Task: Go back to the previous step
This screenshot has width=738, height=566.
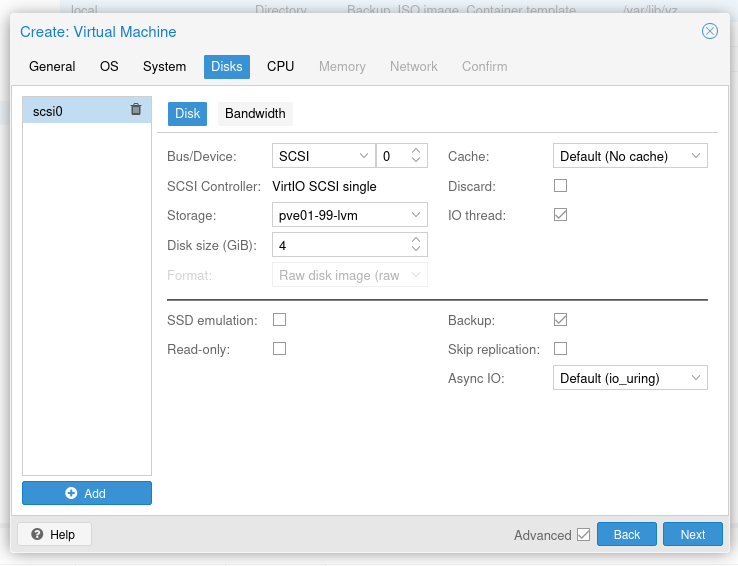Action: coord(626,534)
